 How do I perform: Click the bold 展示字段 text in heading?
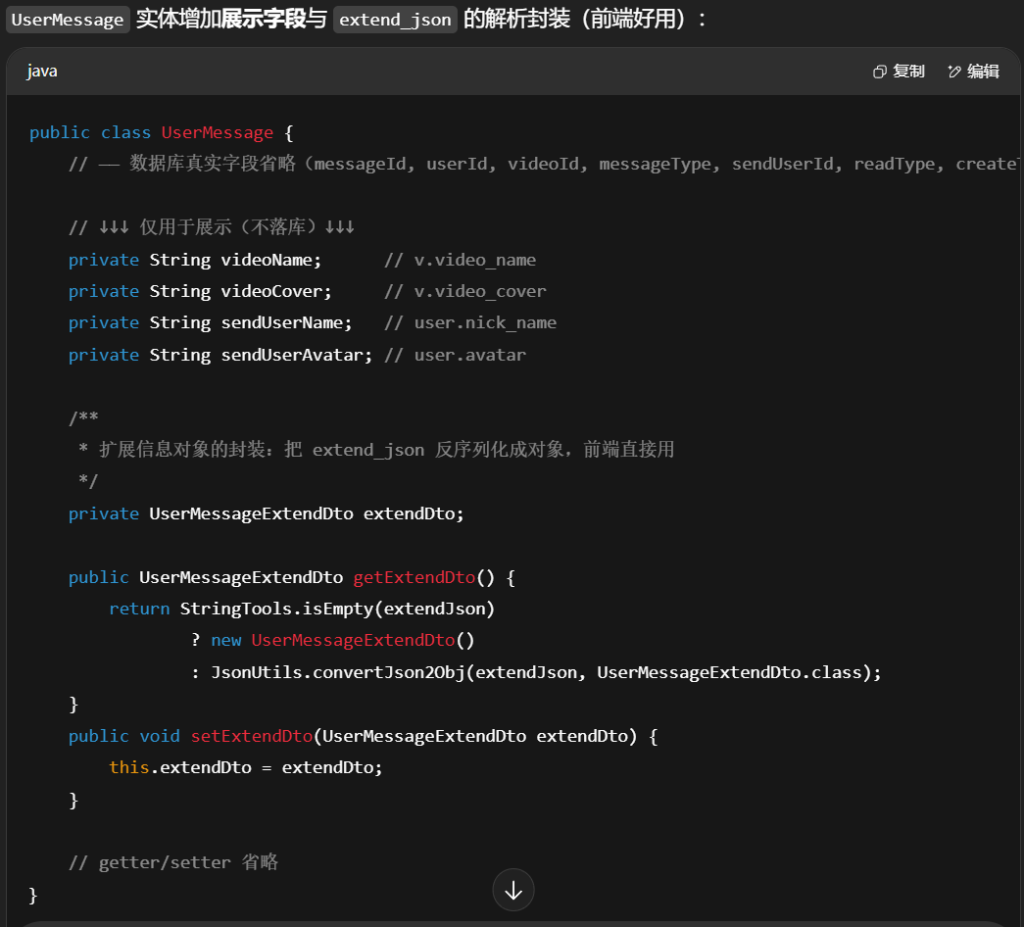click(263, 19)
